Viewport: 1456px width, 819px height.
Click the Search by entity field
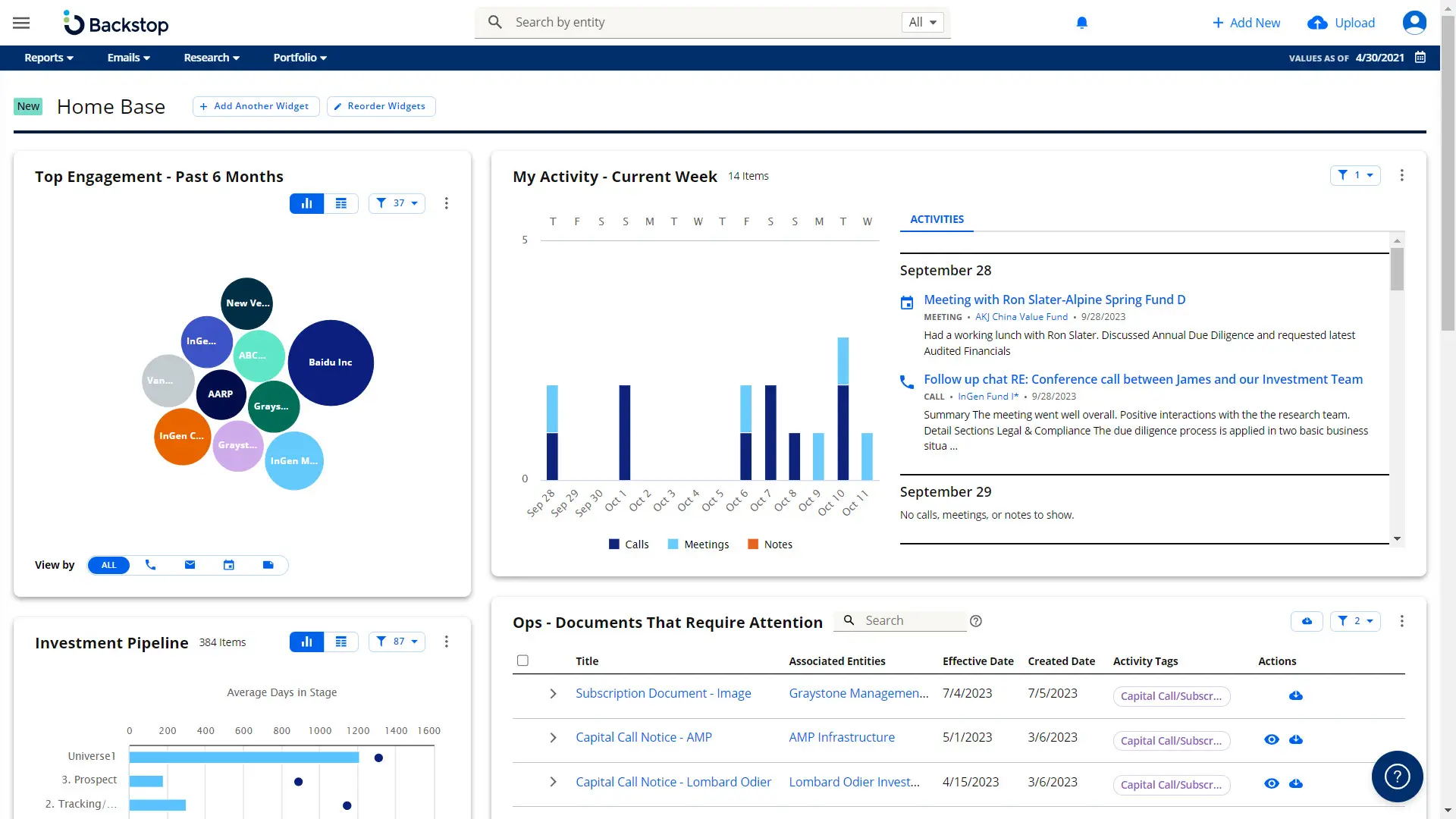[701, 23]
